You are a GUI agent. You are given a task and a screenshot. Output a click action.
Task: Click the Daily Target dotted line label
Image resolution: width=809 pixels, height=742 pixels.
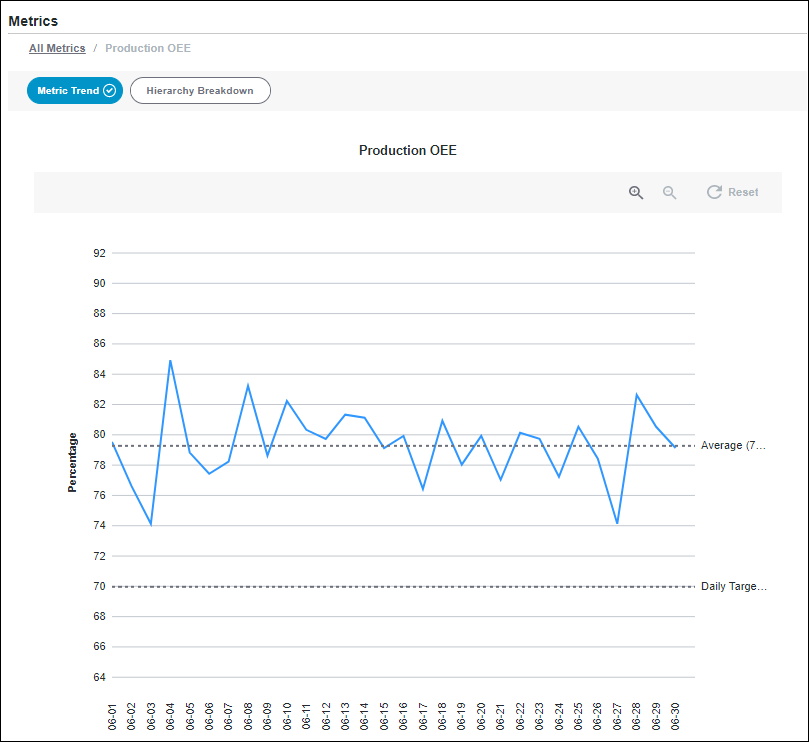click(733, 586)
